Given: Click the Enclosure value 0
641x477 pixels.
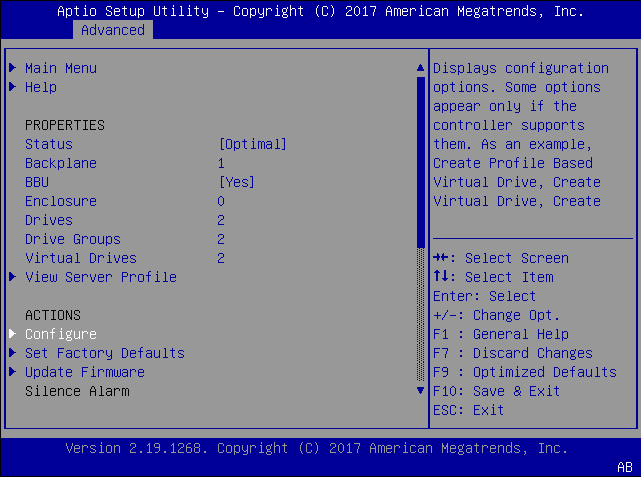Looking at the screenshot, I should click(x=221, y=202).
